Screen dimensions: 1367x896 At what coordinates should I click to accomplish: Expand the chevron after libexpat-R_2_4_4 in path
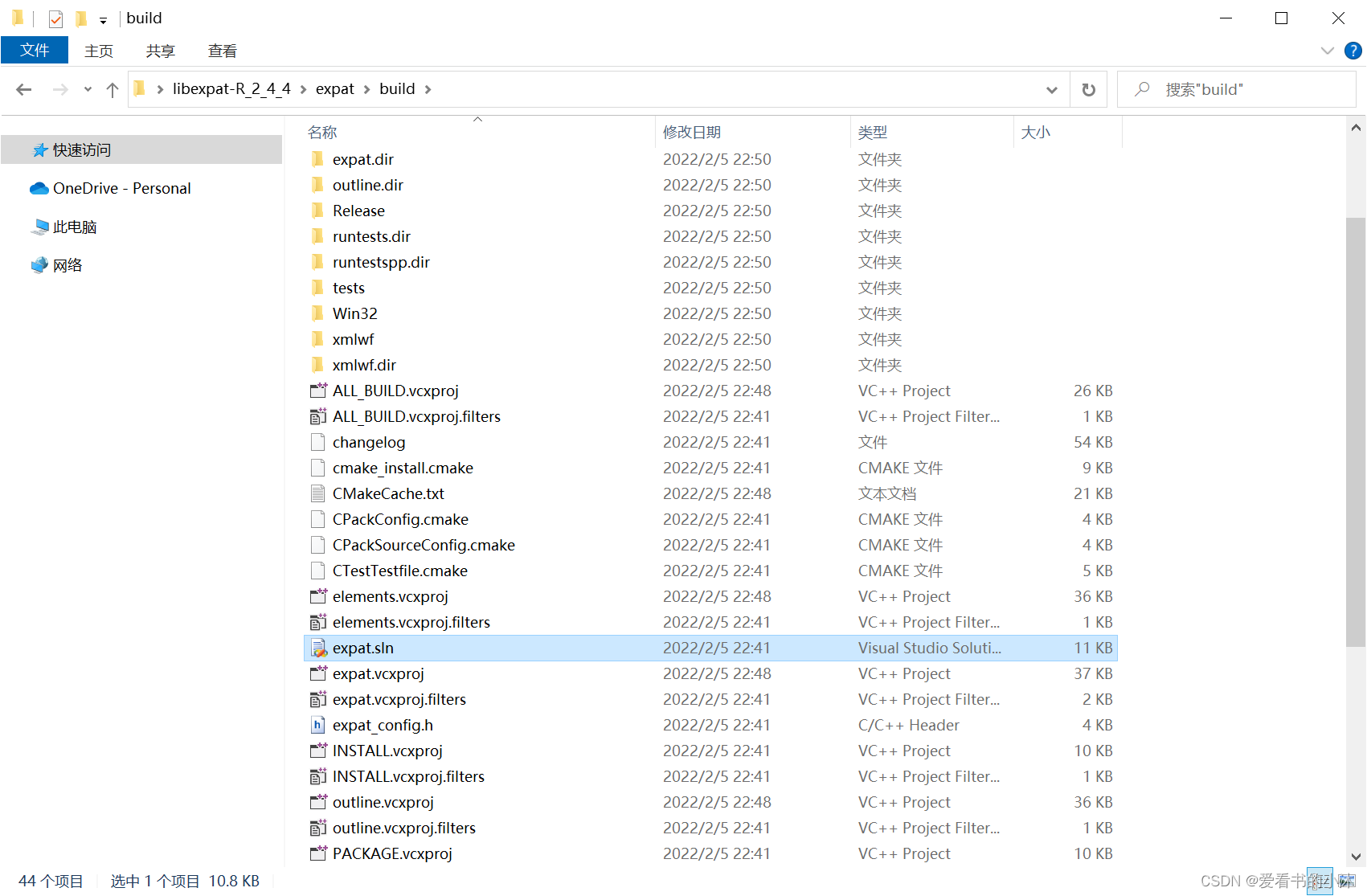pyautogui.click(x=303, y=89)
